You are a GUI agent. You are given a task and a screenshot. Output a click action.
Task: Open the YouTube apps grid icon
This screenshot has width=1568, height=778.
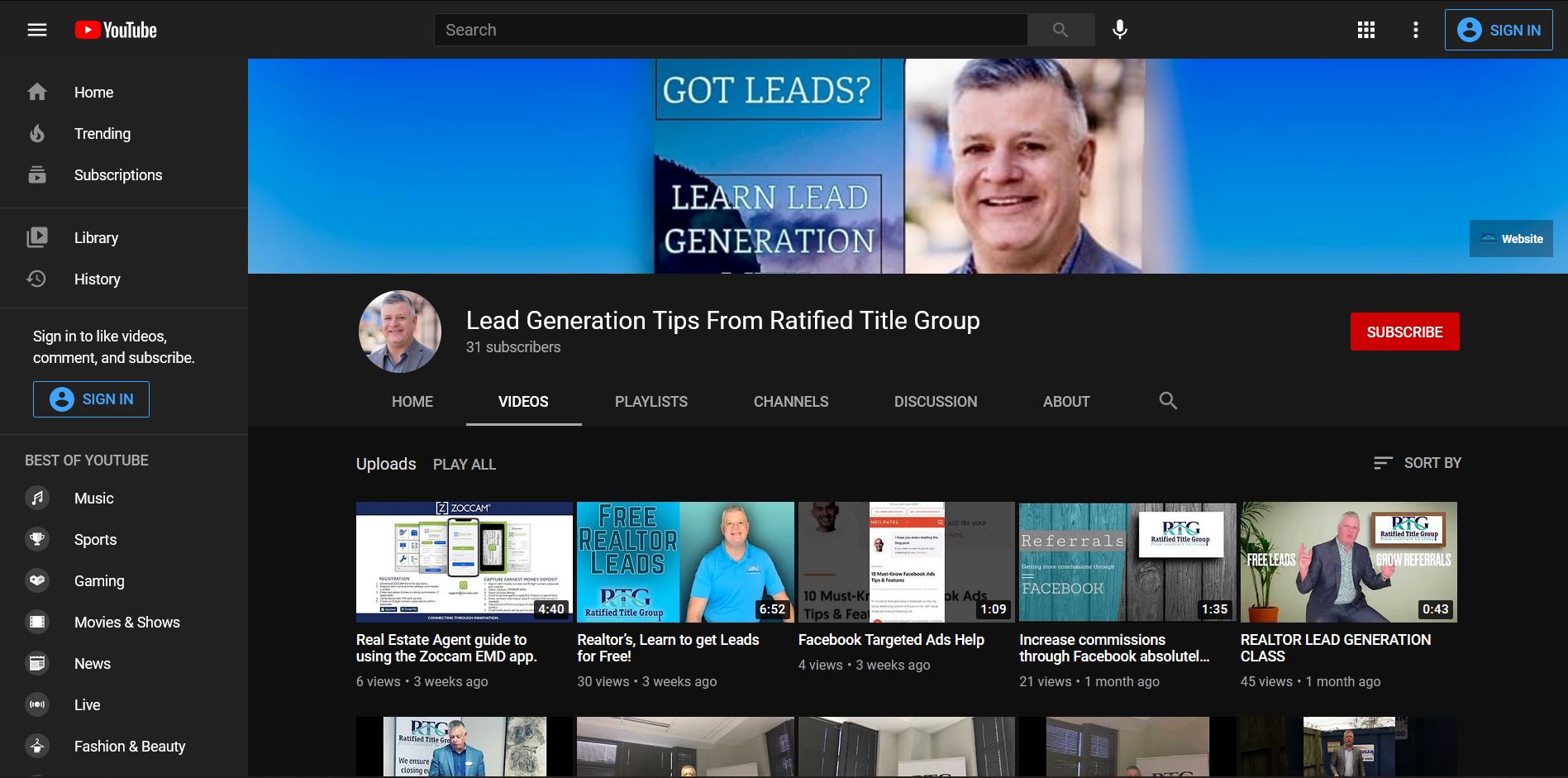tap(1366, 30)
